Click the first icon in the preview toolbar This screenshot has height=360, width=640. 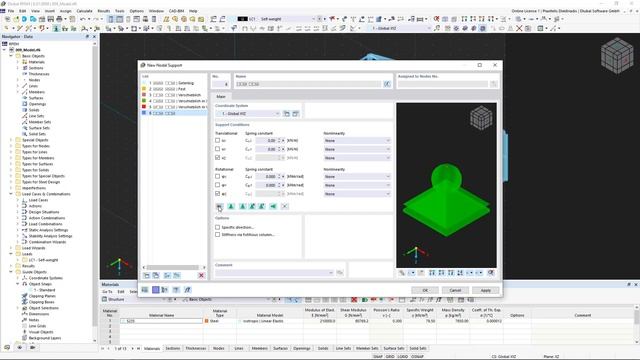point(402,273)
